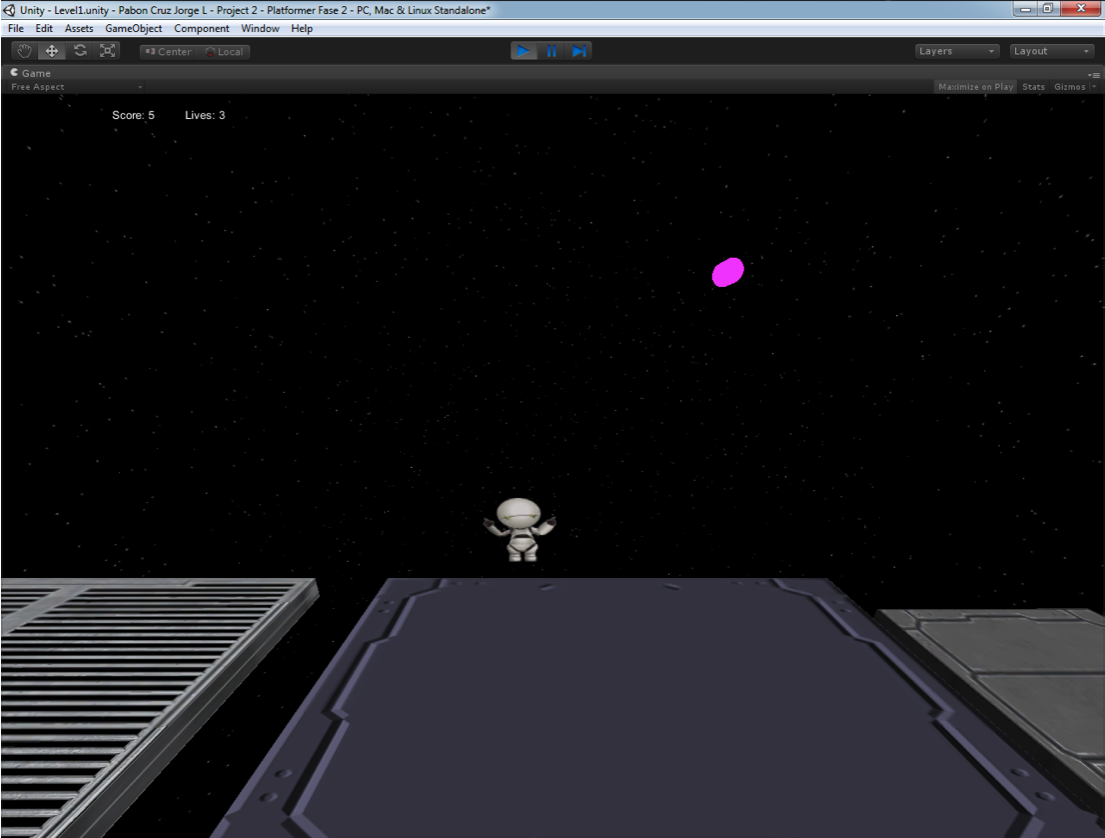Expand the Free Aspect ratio dropdown
This screenshot has height=838, width=1105.
click(75, 87)
